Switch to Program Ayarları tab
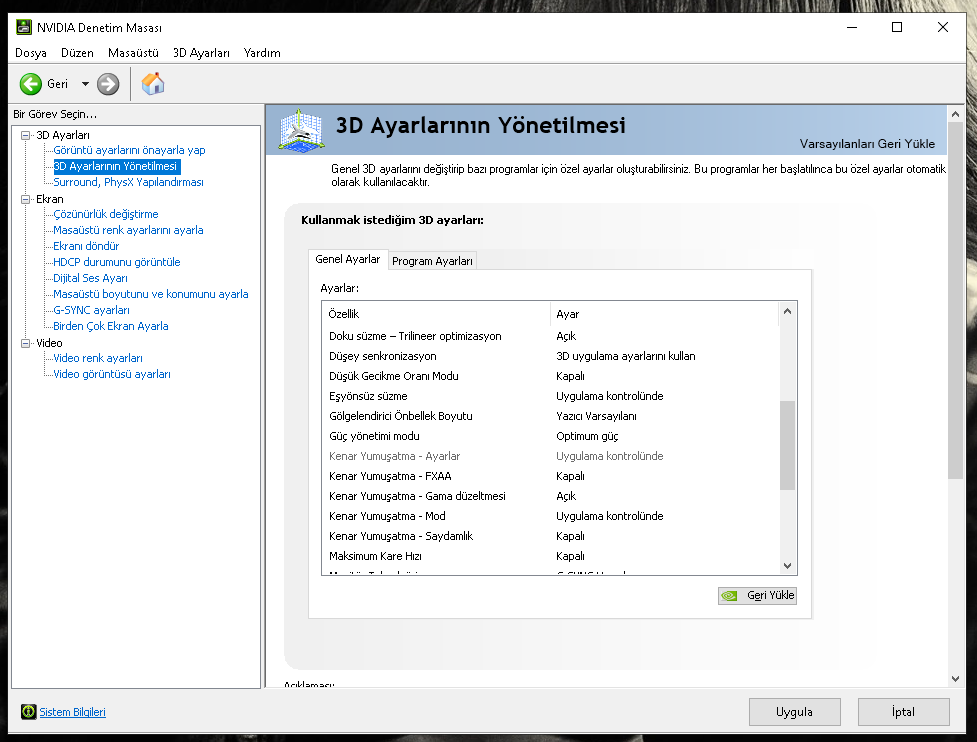 coord(432,261)
